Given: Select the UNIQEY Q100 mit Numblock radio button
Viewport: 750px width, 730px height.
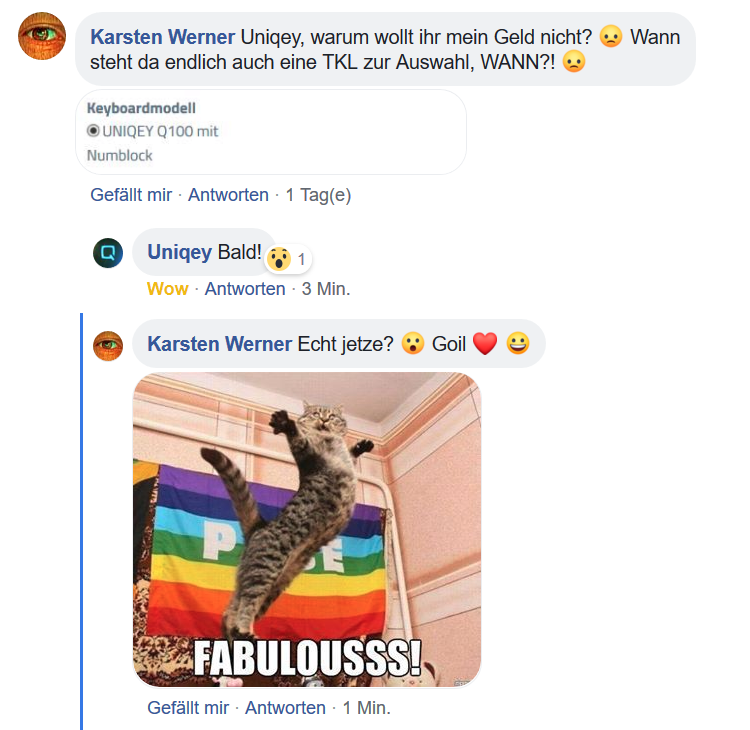Looking at the screenshot, I should (93, 131).
